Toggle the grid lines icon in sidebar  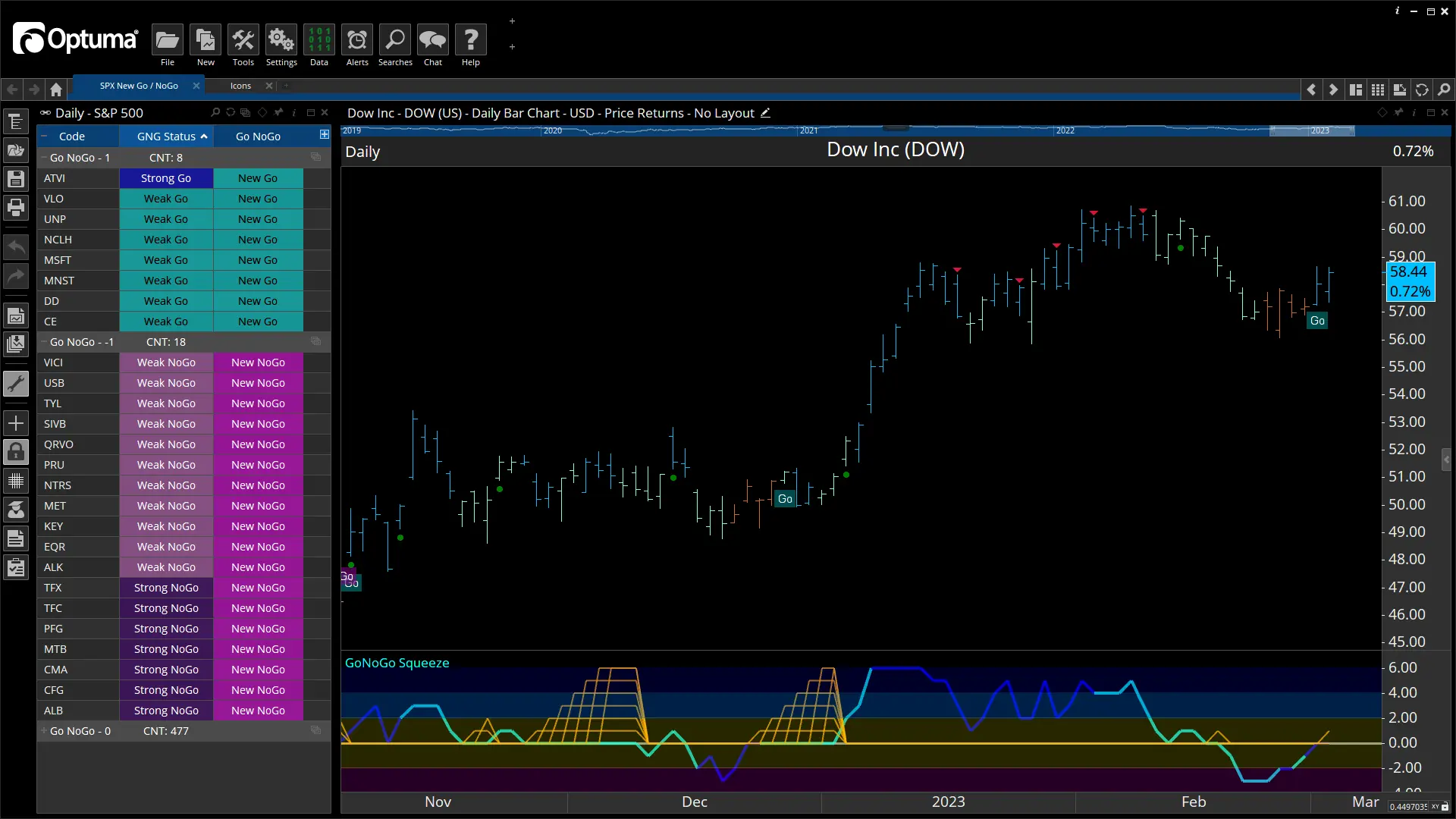click(x=16, y=481)
